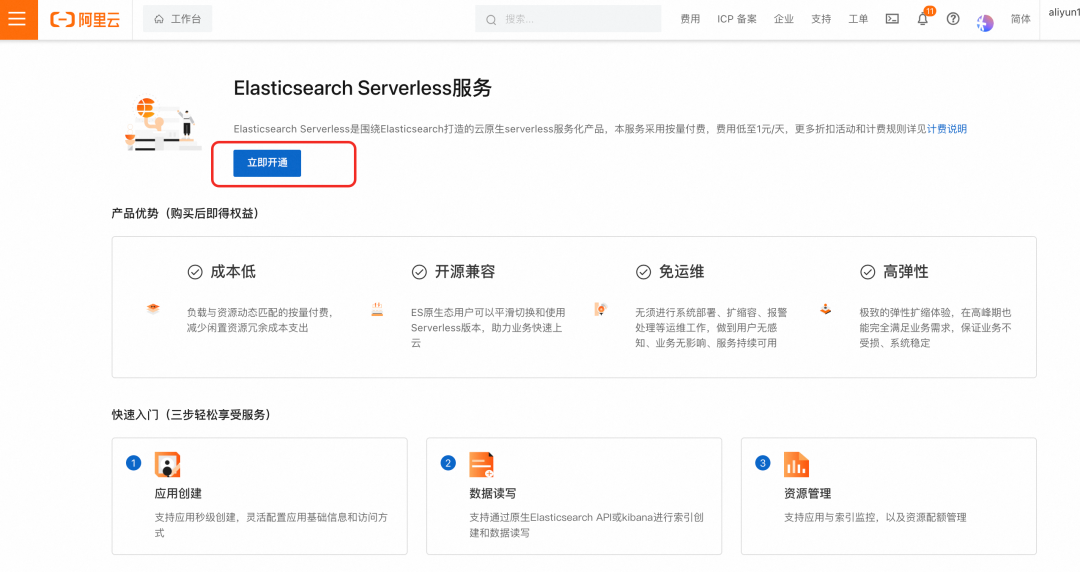
Task: Click the home icon beside 工作台
Action: (x=159, y=19)
